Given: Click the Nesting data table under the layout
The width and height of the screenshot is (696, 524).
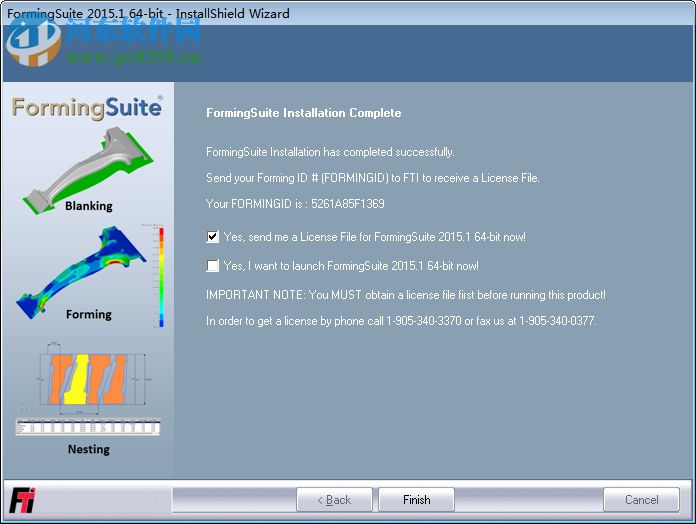Looking at the screenshot, I should (x=88, y=427).
